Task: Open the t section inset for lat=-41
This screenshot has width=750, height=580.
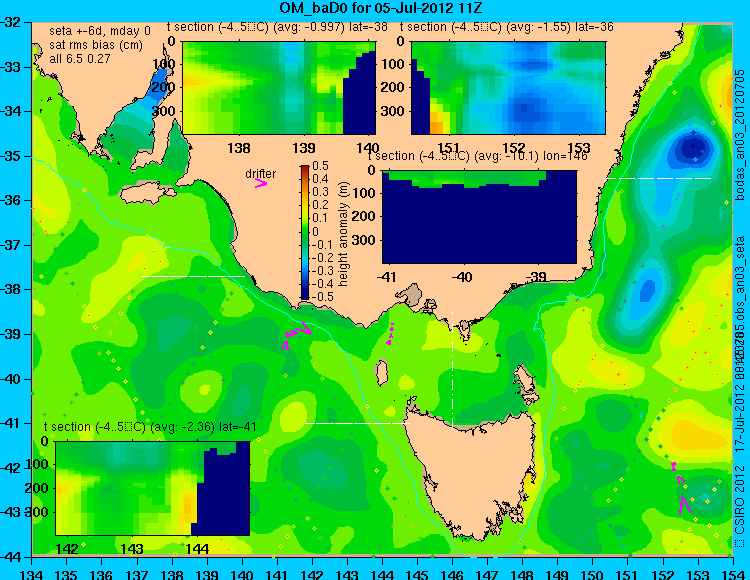Action: [153, 488]
